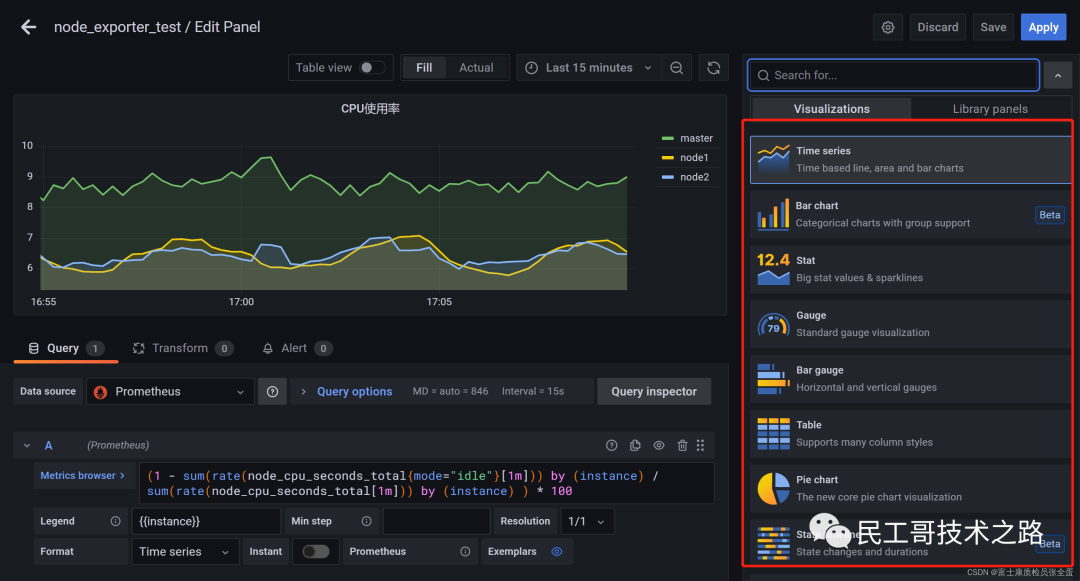Select Stat visualization icon

click(773, 268)
